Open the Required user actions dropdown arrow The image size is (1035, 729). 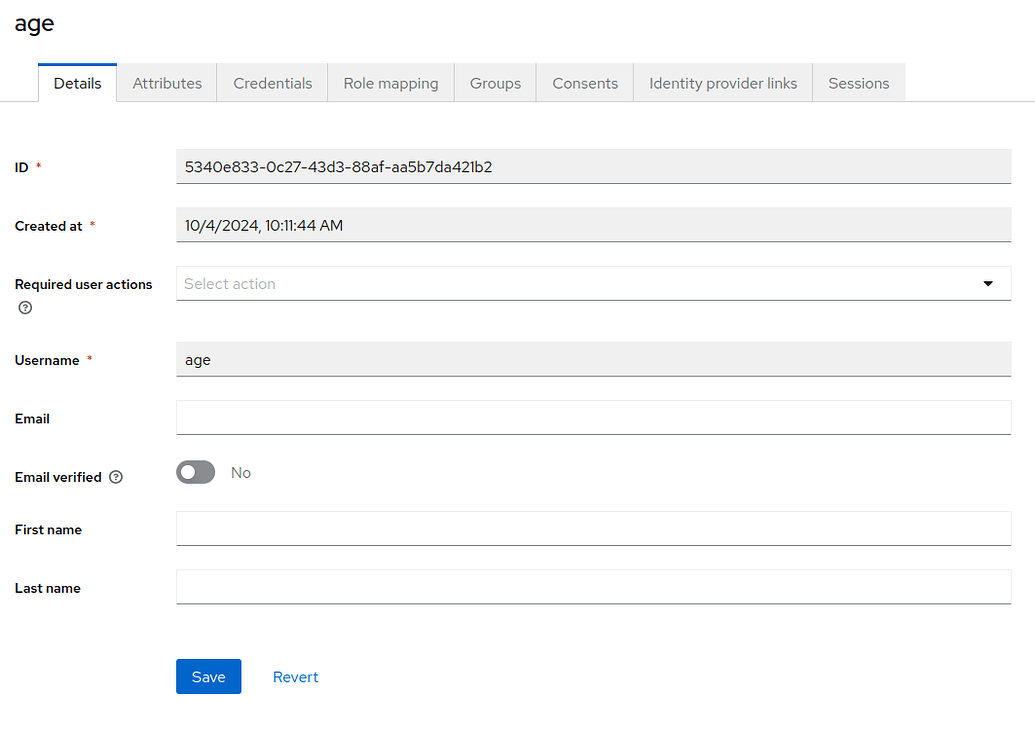[988, 284]
